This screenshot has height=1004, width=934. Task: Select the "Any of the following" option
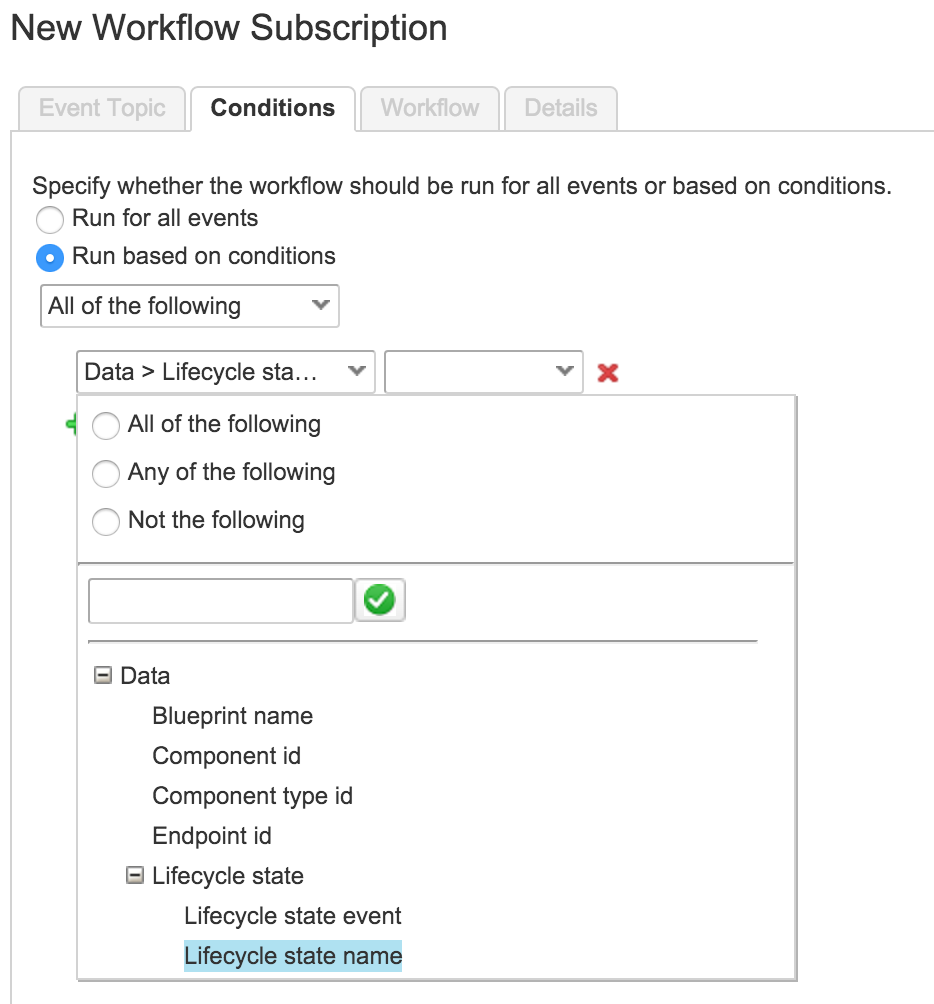tap(106, 473)
